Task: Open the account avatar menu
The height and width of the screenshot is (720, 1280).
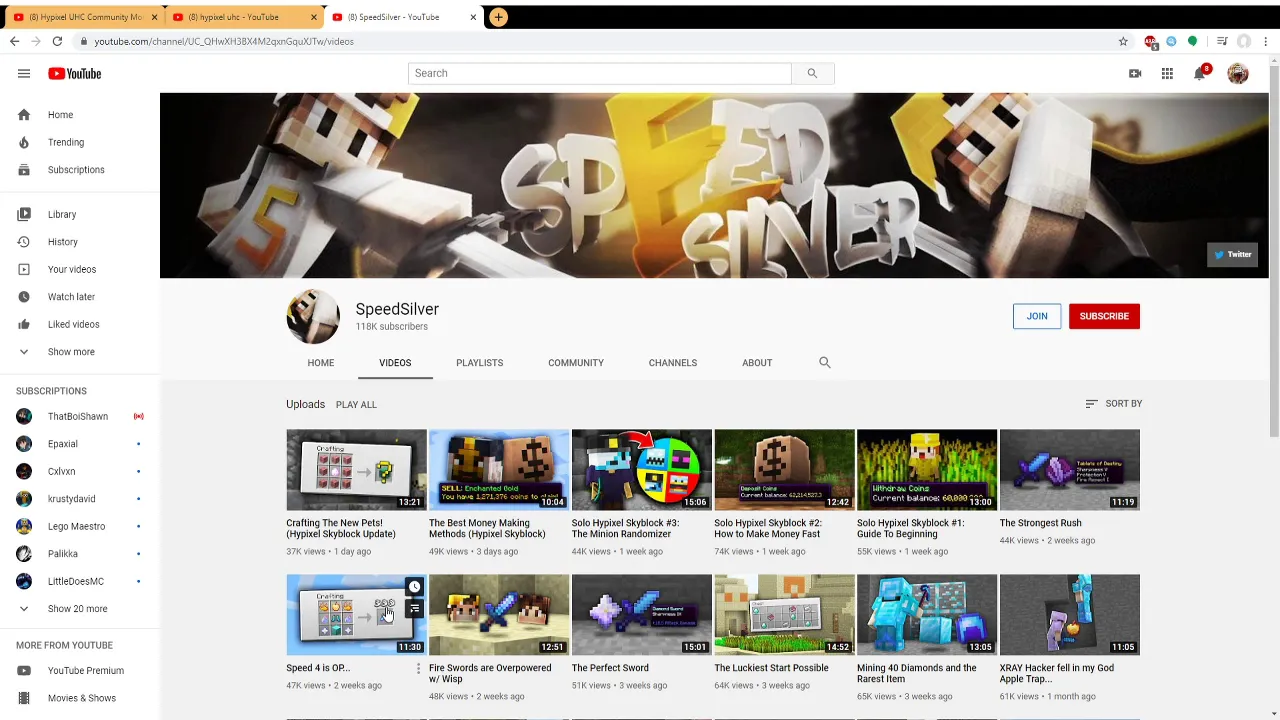Action: 1238,73
